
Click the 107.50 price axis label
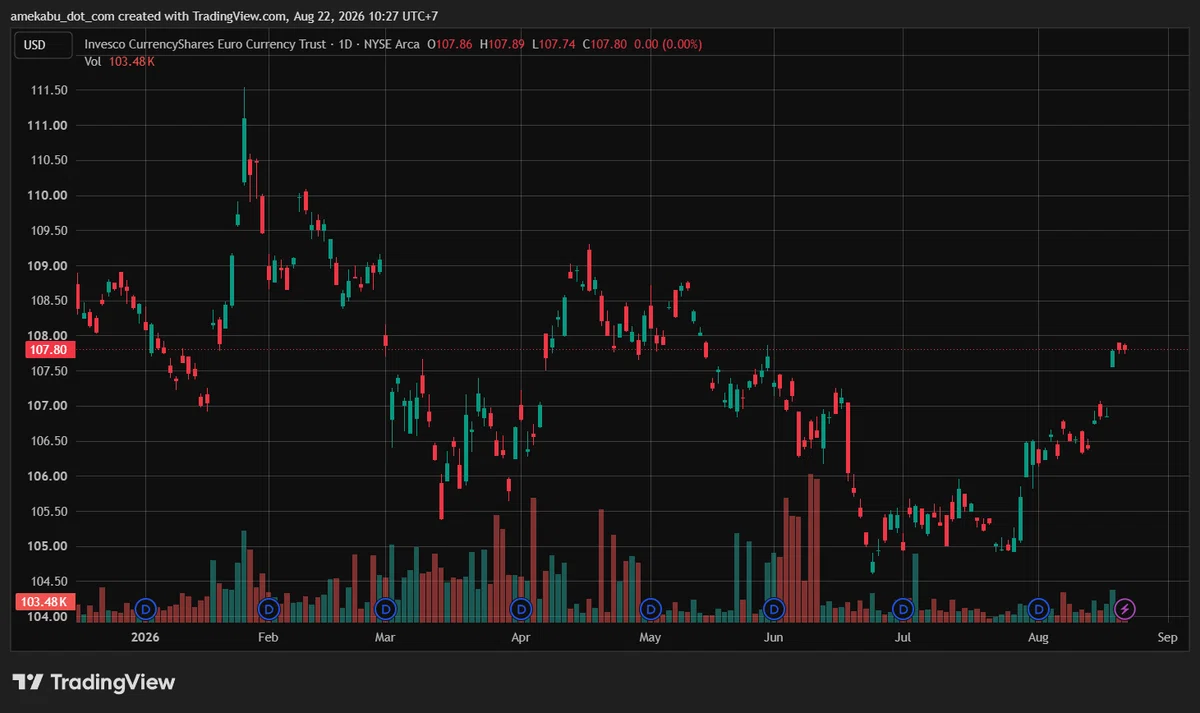click(49, 371)
